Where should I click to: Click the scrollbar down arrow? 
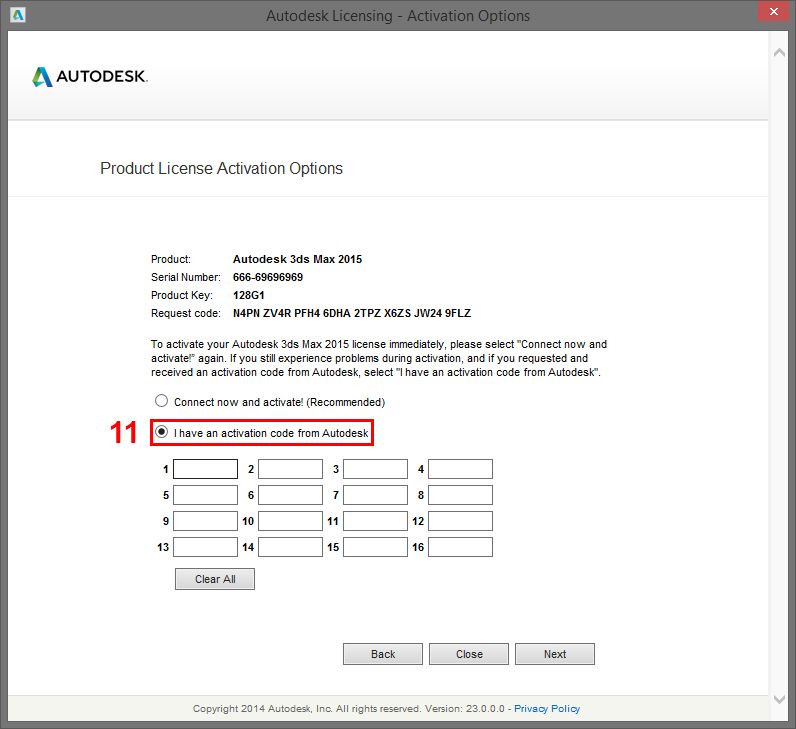(x=779, y=699)
